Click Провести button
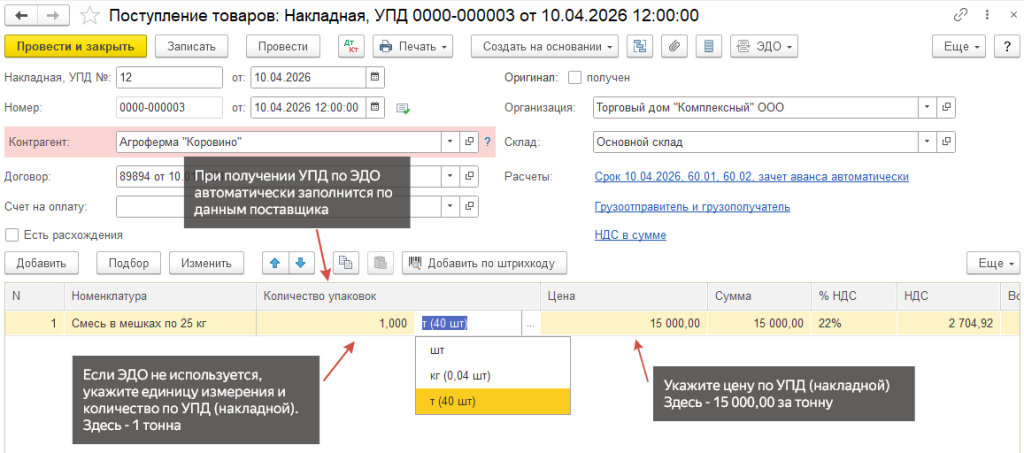Image resolution: width=1024 pixels, height=453 pixels. (283, 46)
